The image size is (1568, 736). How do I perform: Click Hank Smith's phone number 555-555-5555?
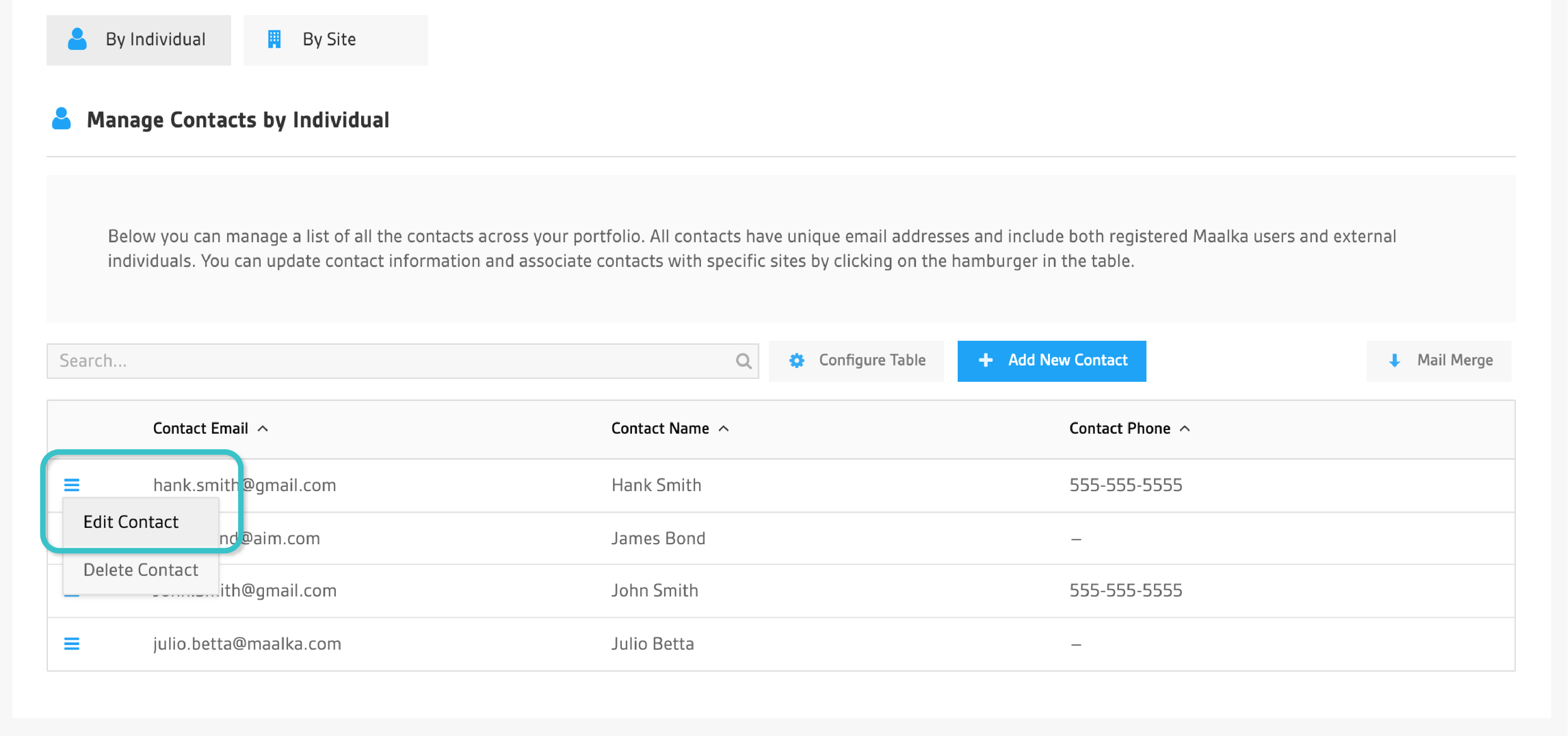click(x=1125, y=485)
